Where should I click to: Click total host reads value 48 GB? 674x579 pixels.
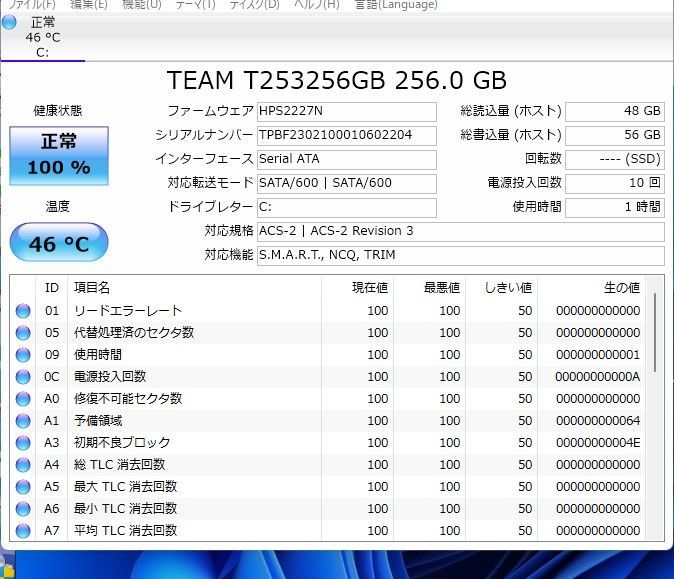(615, 111)
